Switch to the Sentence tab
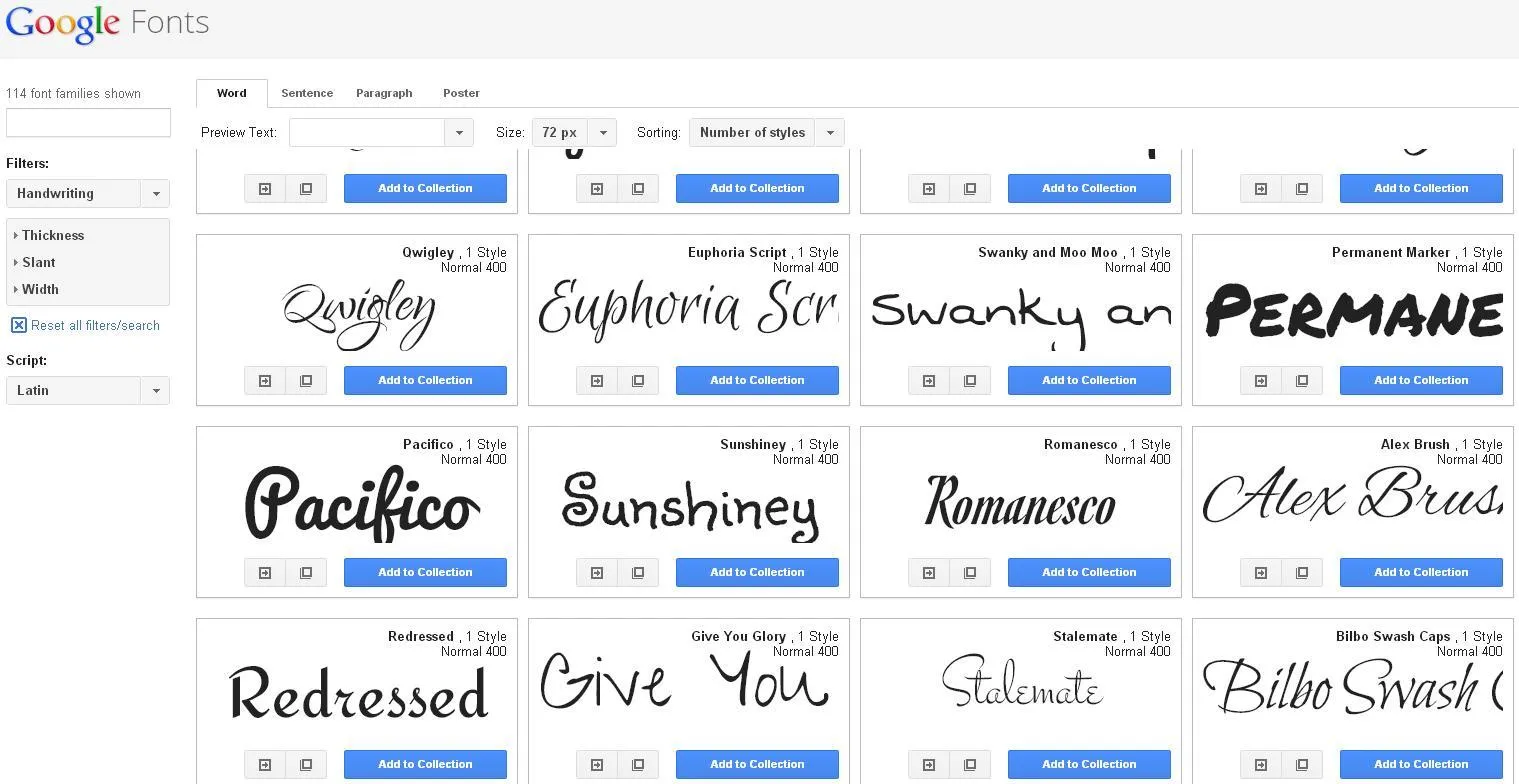 click(x=307, y=93)
